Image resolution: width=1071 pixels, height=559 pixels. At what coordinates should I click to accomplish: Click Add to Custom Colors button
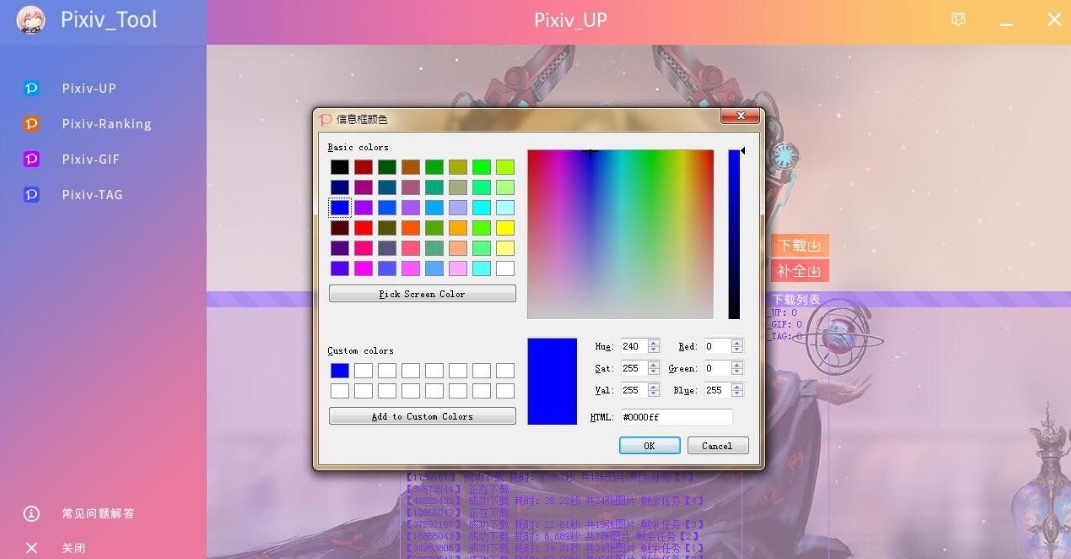(x=422, y=416)
